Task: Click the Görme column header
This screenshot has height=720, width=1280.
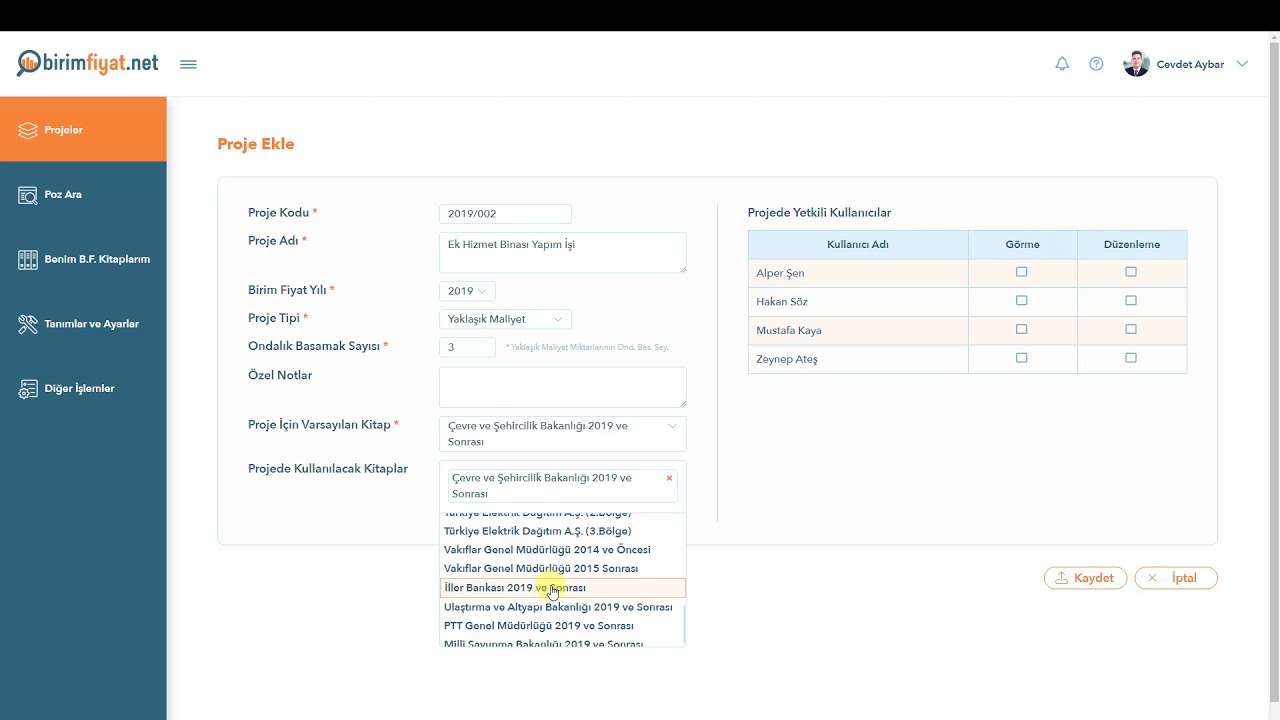Action: [x=1022, y=245]
